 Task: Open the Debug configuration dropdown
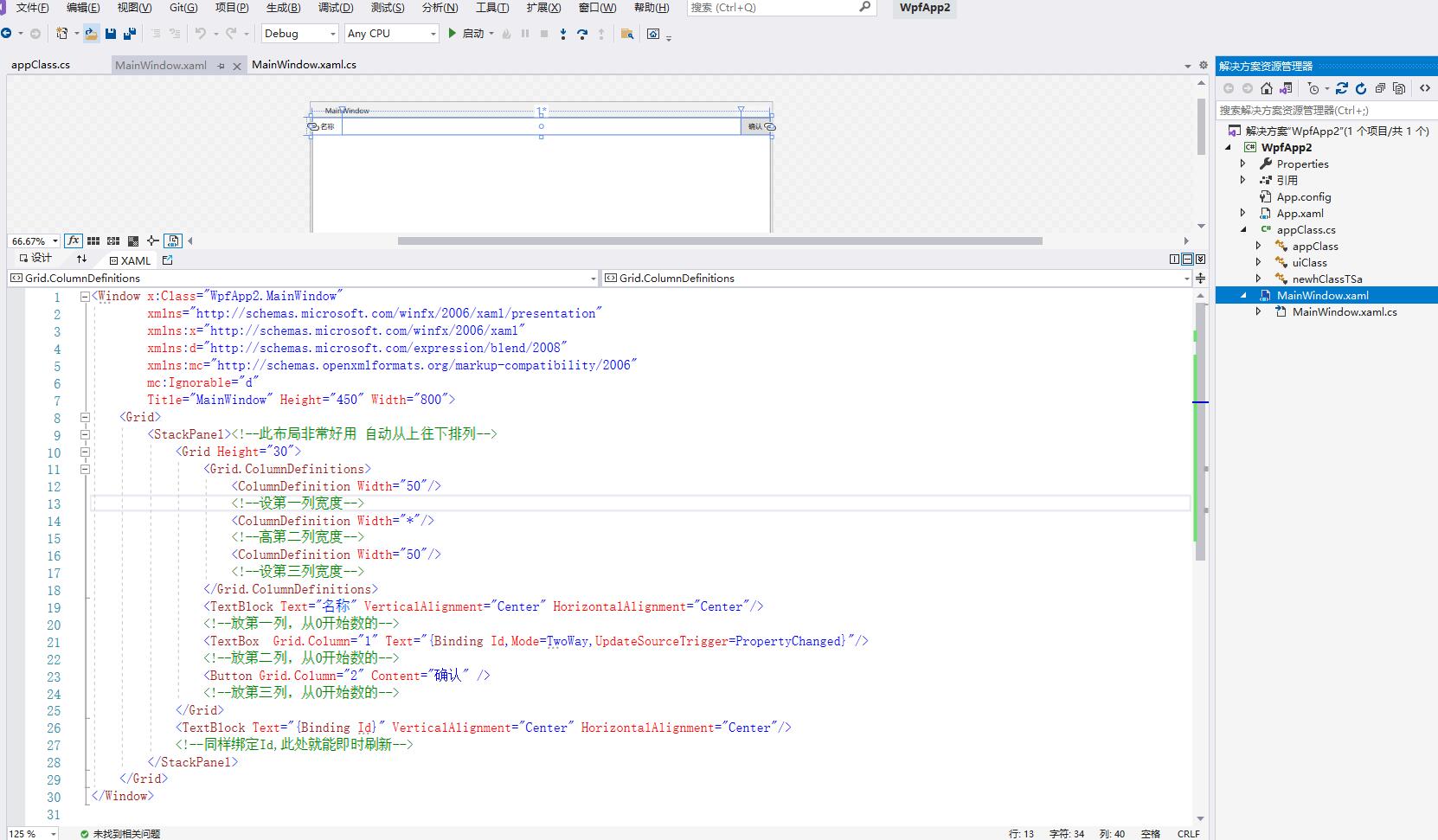coord(299,34)
